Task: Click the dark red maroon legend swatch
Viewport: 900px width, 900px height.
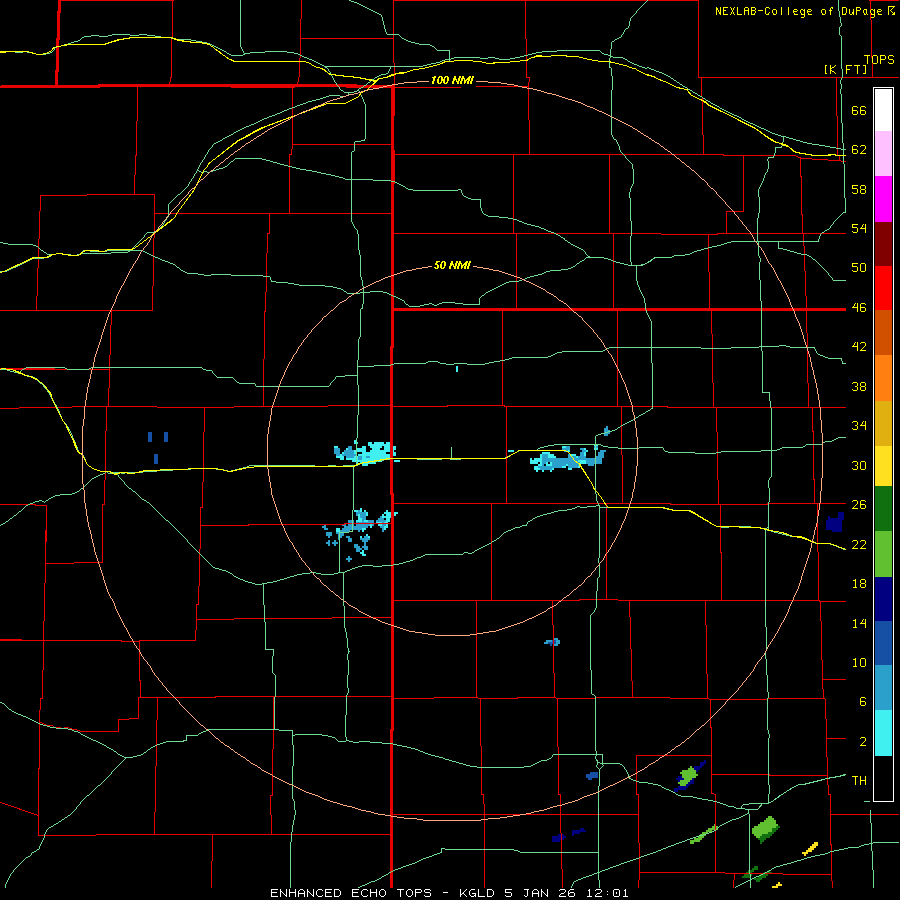Action: pos(883,244)
